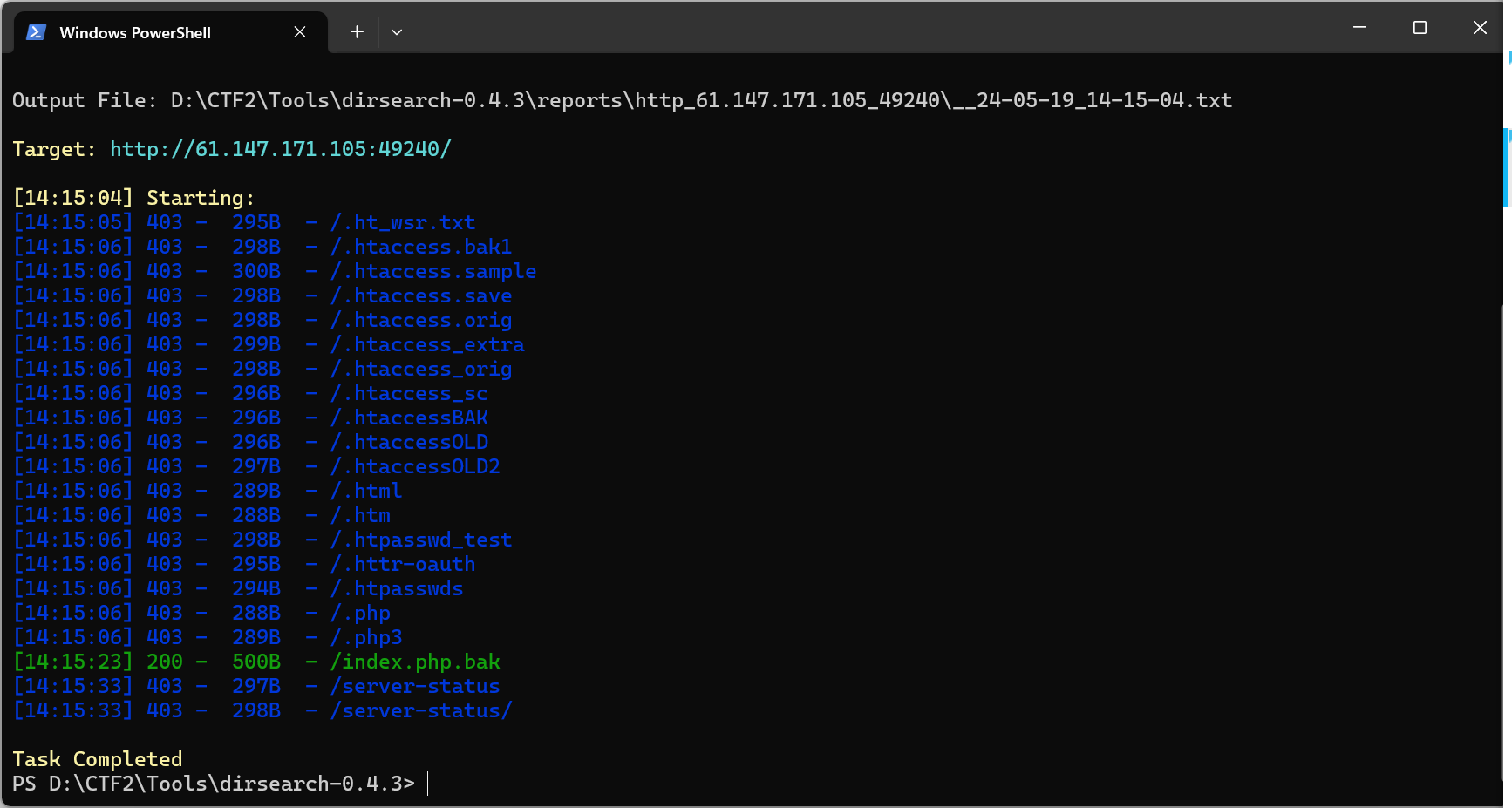This screenshot has width=1512, height=808.
Task: Click the /.htaccess.sample result entry
Action: [433, 271]
